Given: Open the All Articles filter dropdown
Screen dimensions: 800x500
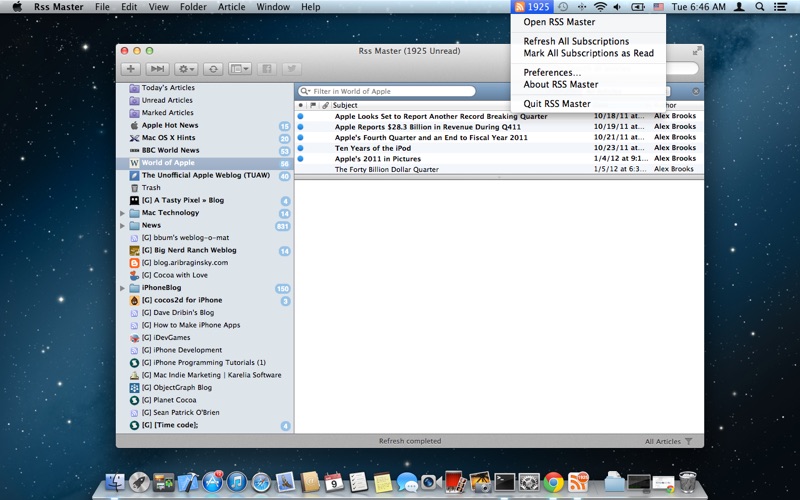Looking at the screenshot, I should (x=668, y=441).
